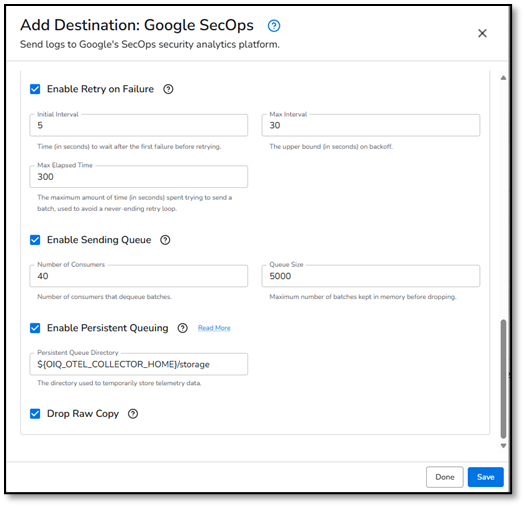Screen dimensions: 525x507
Task: Toggle the Drop Raw Copy checkbox
Action: click(x=35, y=414)
